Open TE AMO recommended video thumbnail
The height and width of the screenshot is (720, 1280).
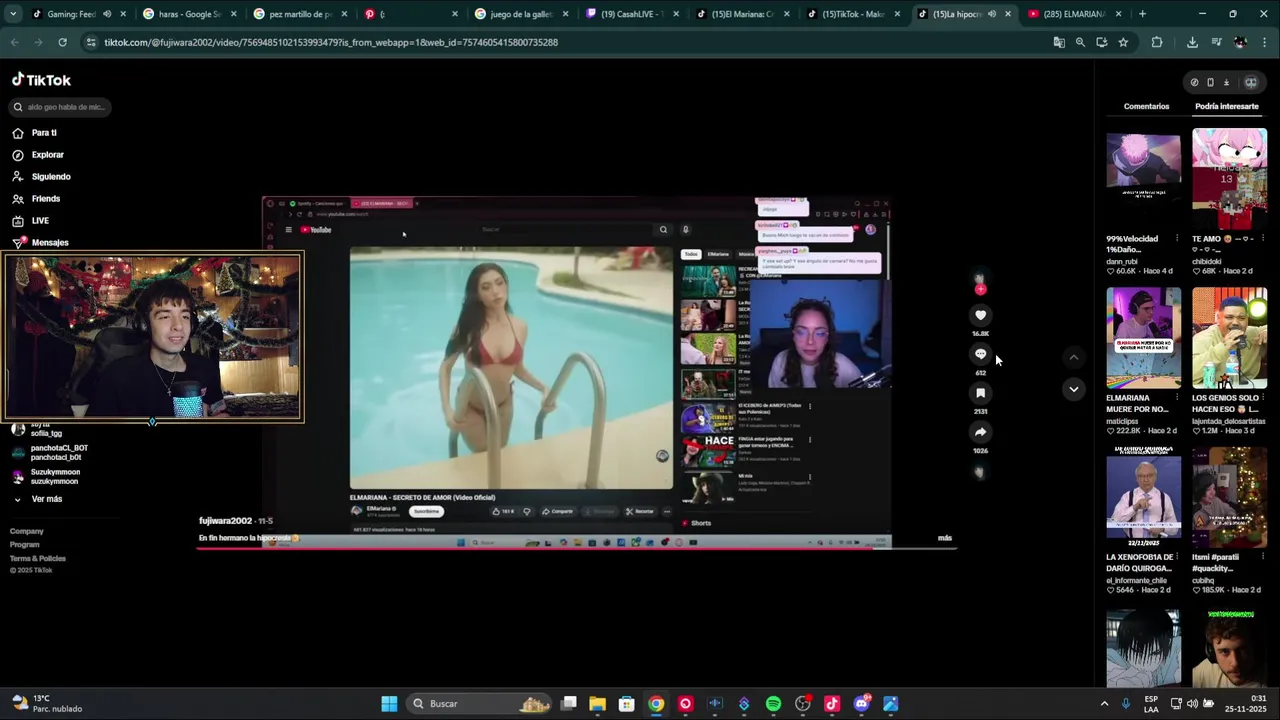point(1229,180)
